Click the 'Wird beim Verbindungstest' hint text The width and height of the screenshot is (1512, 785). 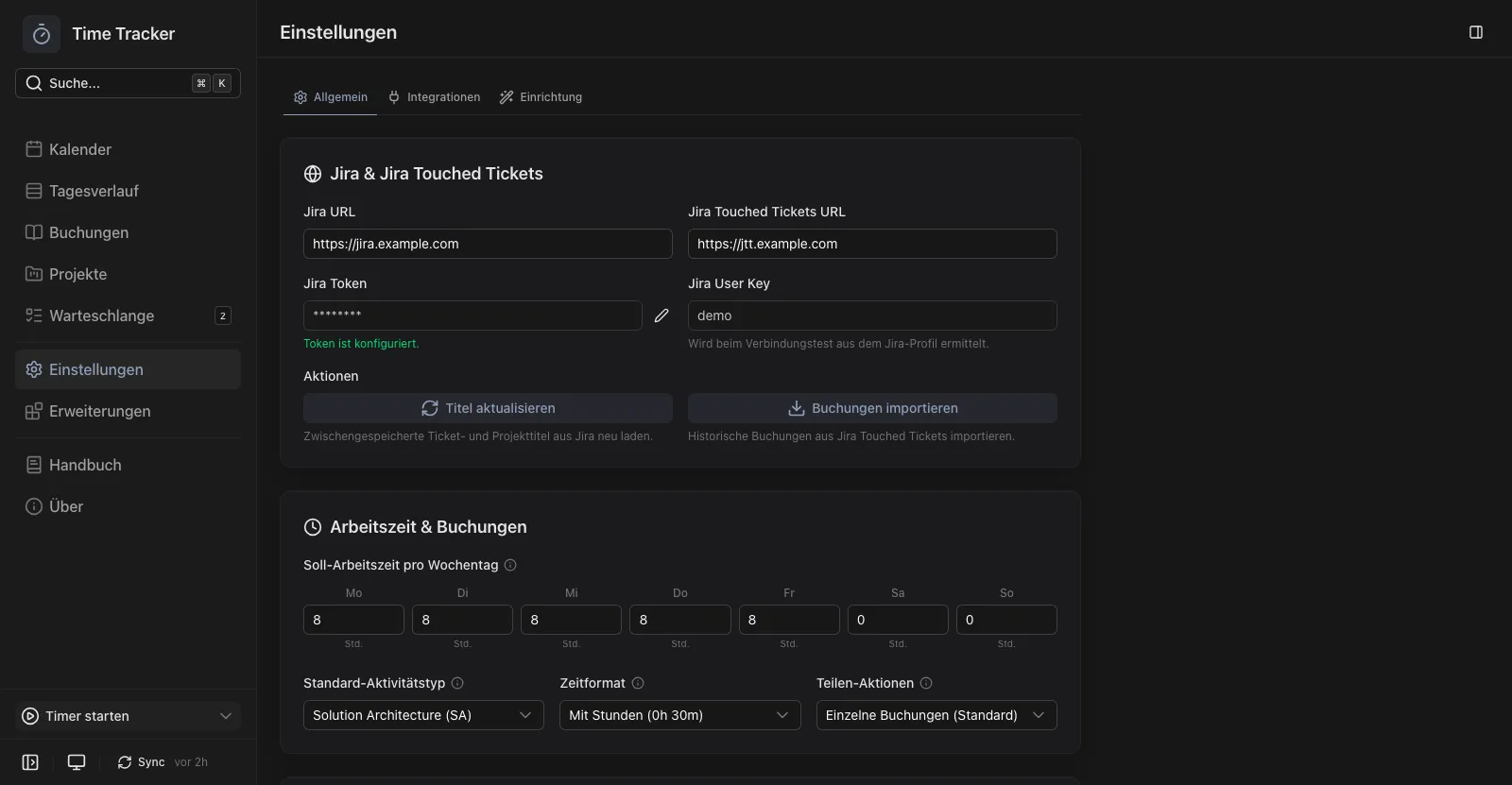pyautogui.click(x=838, y=344)
